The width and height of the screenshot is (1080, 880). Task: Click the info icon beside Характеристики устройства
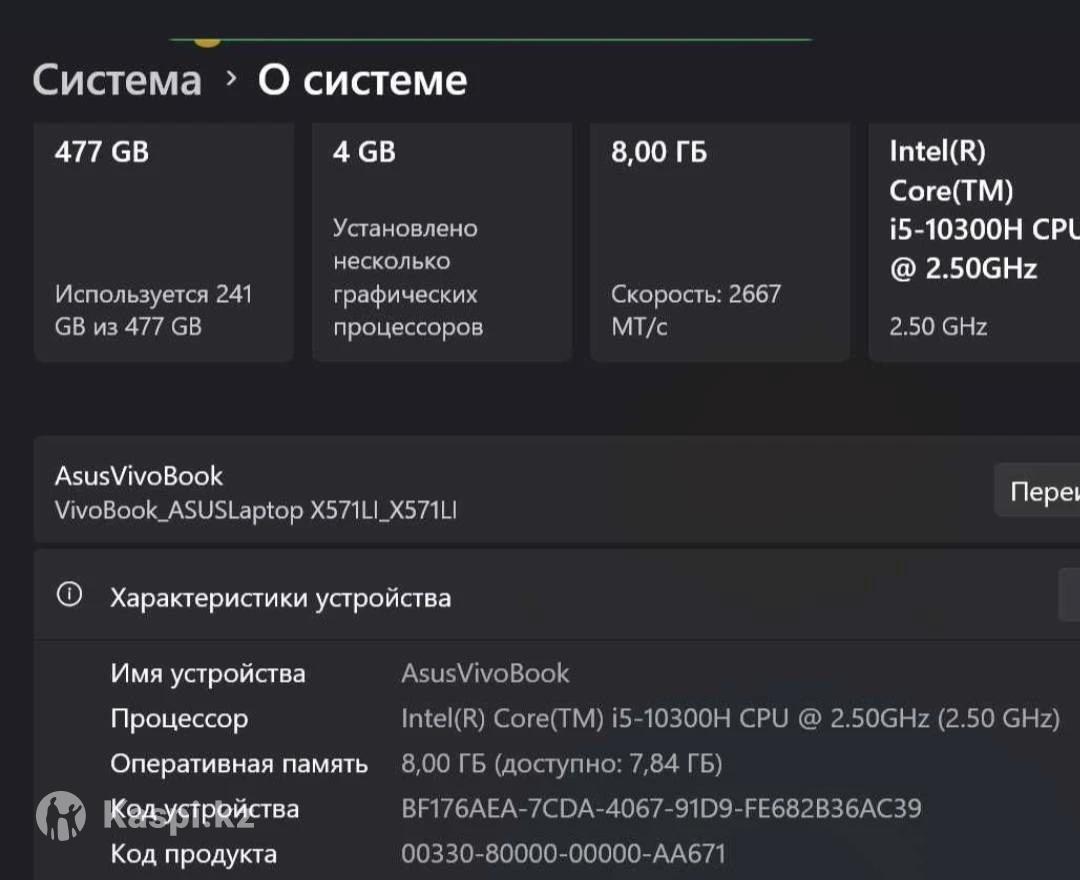tap(69, 595)
